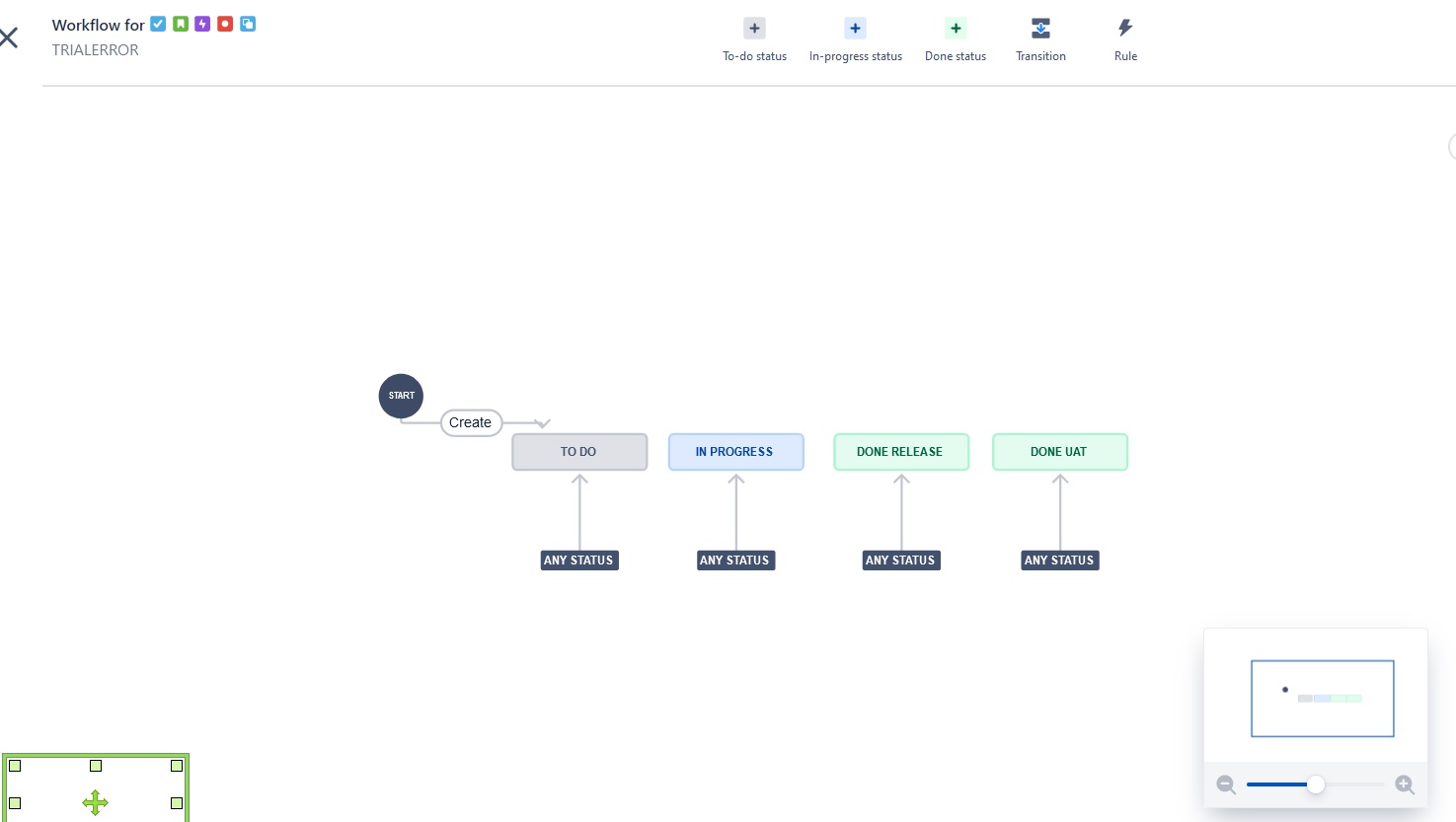The height and width of the screenshot is (822, 1456).
Task: Select the Create transition label
Action: 471,422
